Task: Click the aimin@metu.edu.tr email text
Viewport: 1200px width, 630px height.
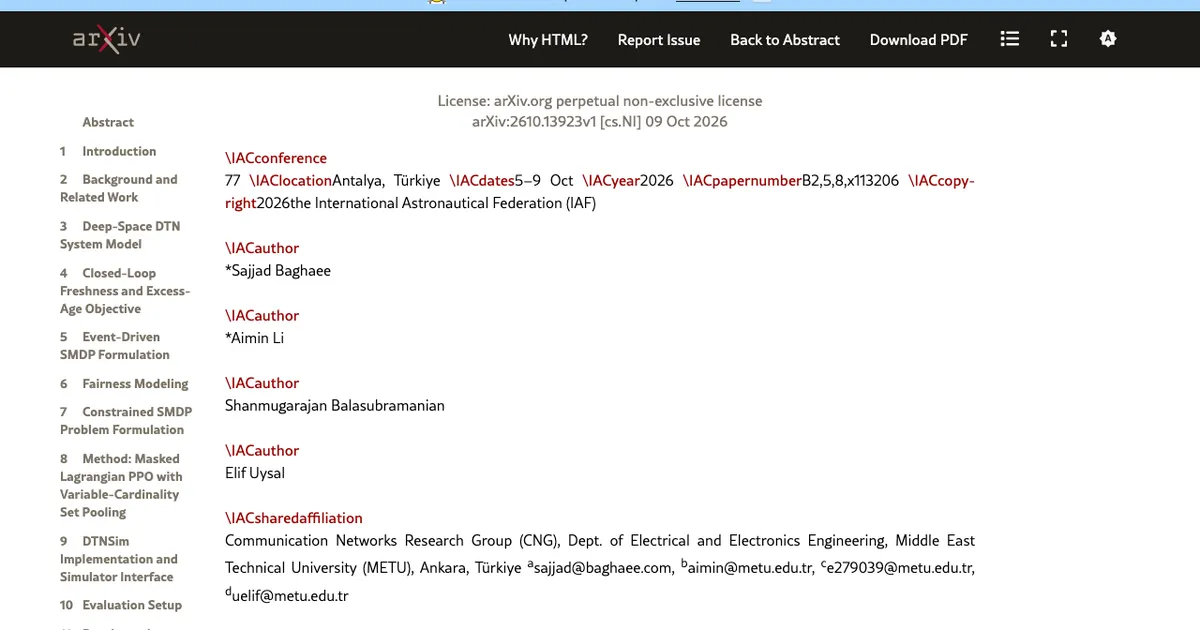Action: pos(751,568)
